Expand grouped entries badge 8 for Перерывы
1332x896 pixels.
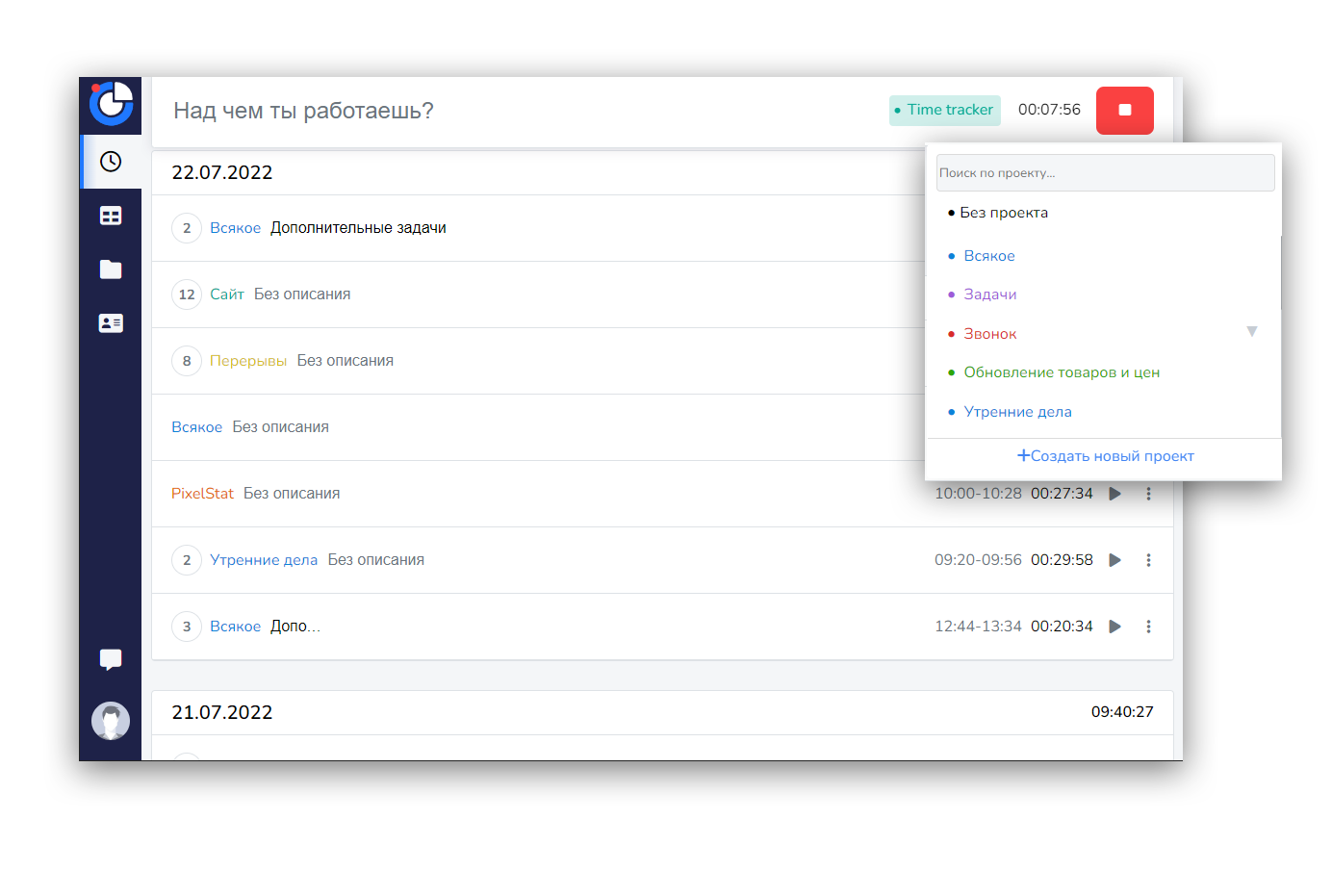pos(187,361)
